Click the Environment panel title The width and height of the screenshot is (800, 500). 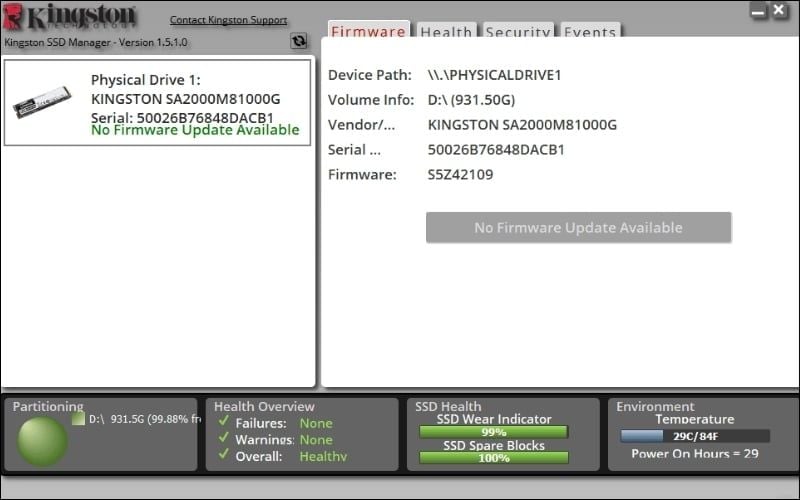655,407
